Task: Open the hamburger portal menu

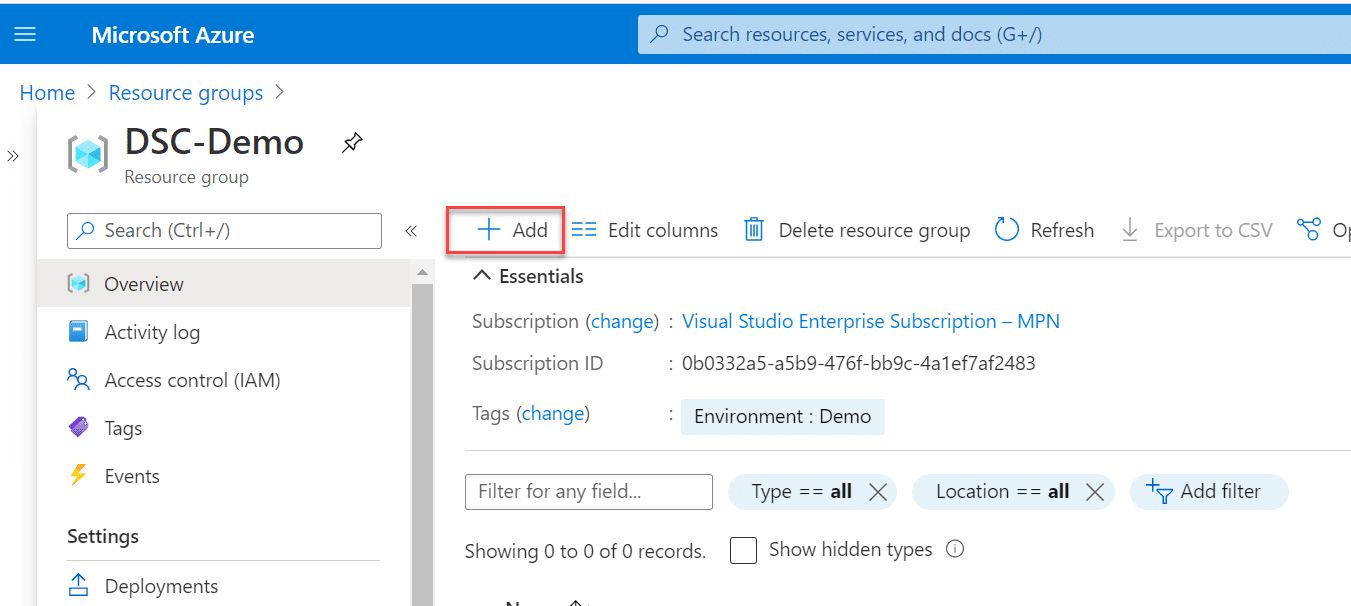Action: (x=25, y=34)
